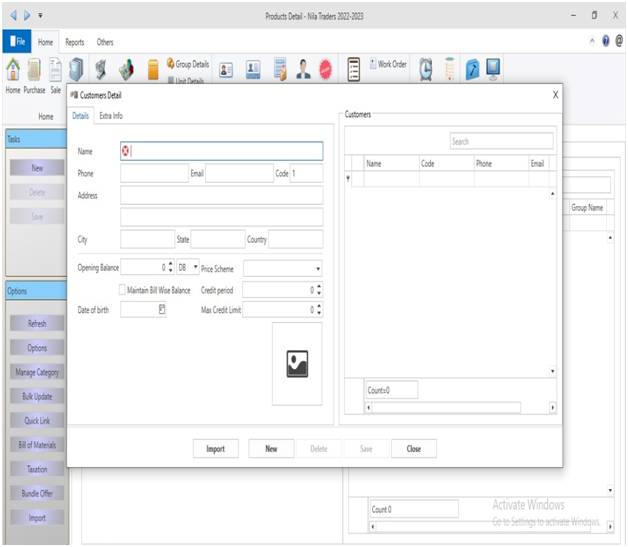
Task: Click Close button in Customers Detail dialog
Action: click(414, 448)
